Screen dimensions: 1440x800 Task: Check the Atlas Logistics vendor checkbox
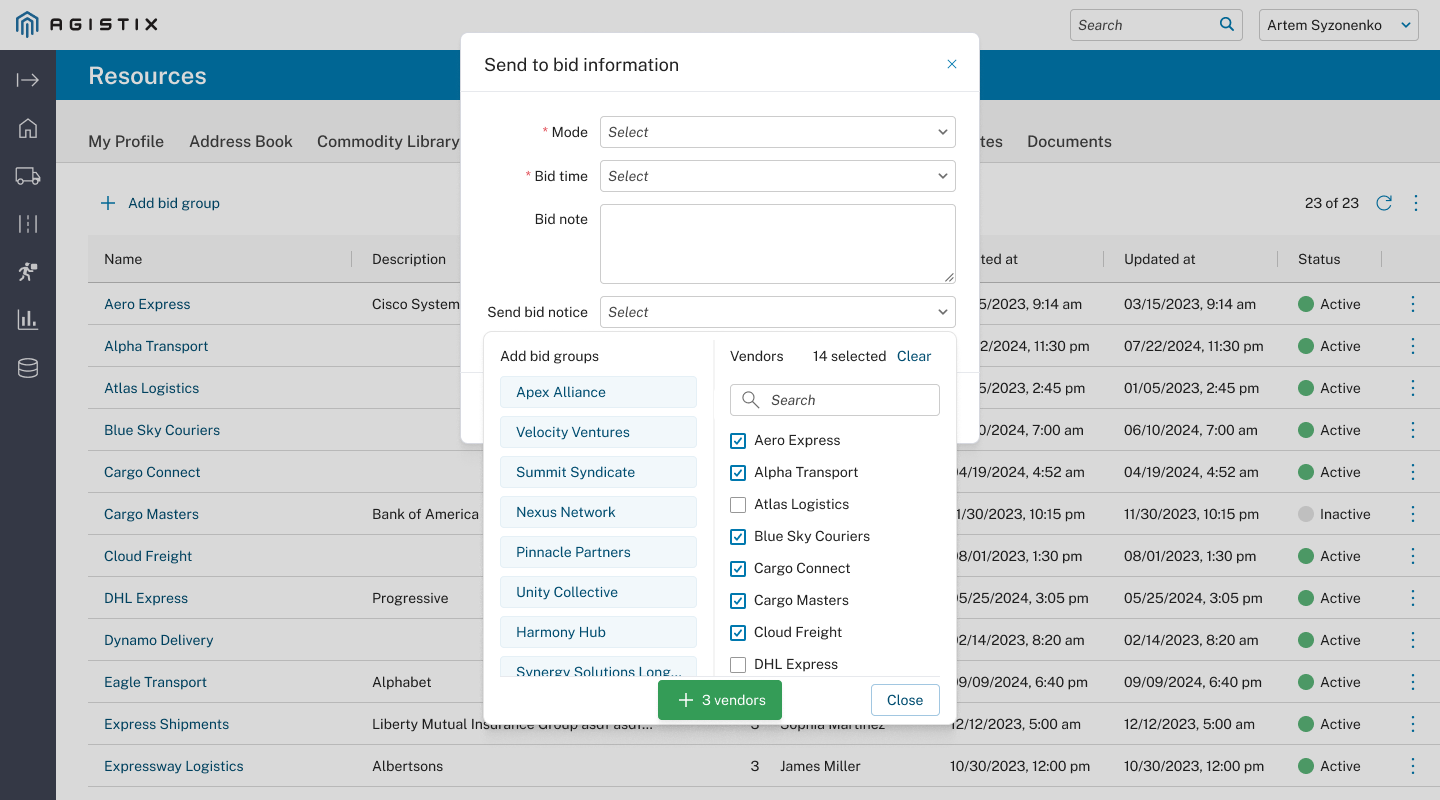tap(738, 505)
